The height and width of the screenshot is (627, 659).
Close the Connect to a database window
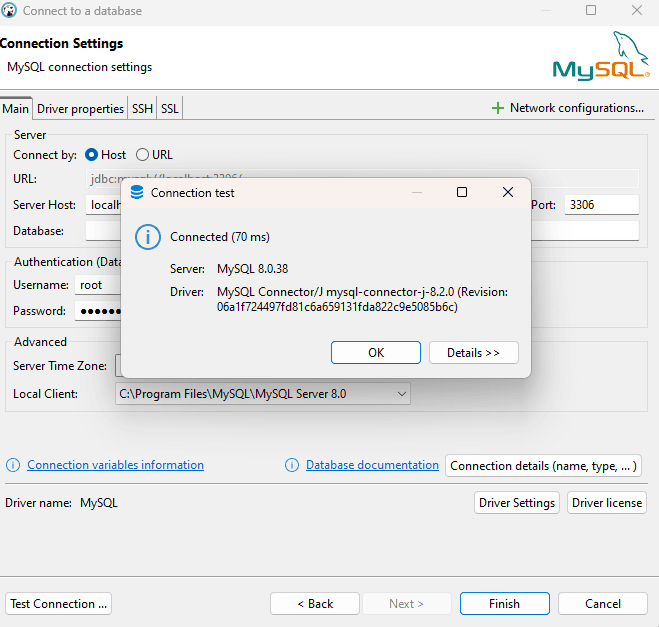click(x=637, y=10)
